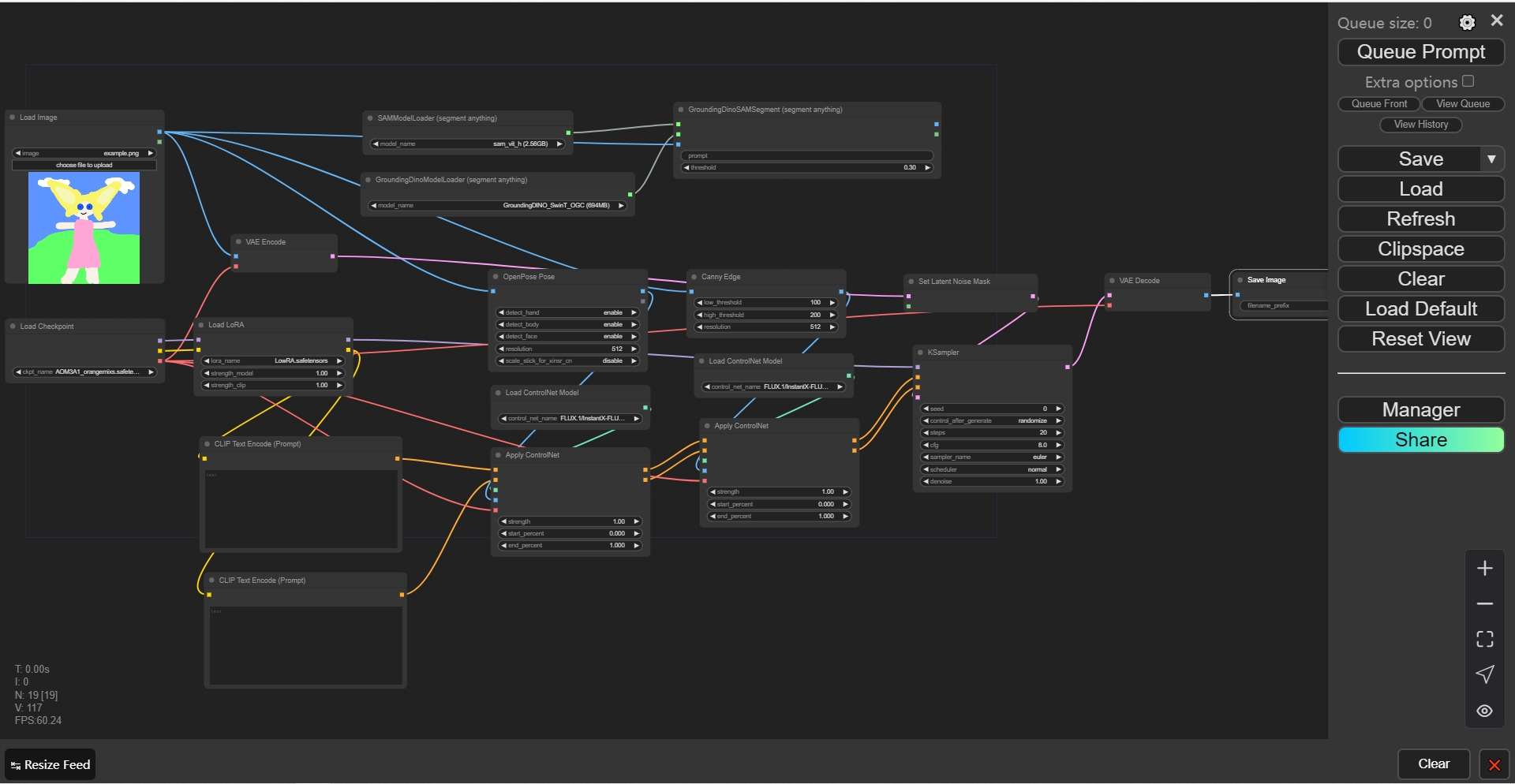Viewport: 1515px width, 784px height.
Task: Click the red X icon at the bottom right
Action: pyautogui.click(x=1494, y=764)
